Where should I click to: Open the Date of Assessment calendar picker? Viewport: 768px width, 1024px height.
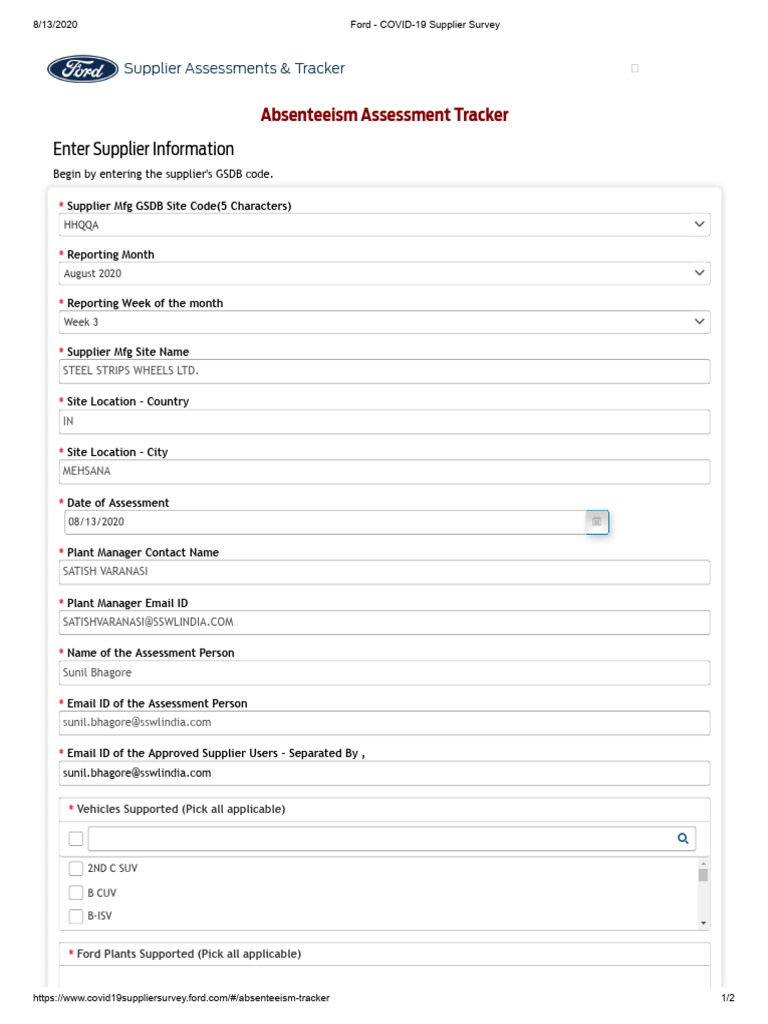tap(596, 521)
